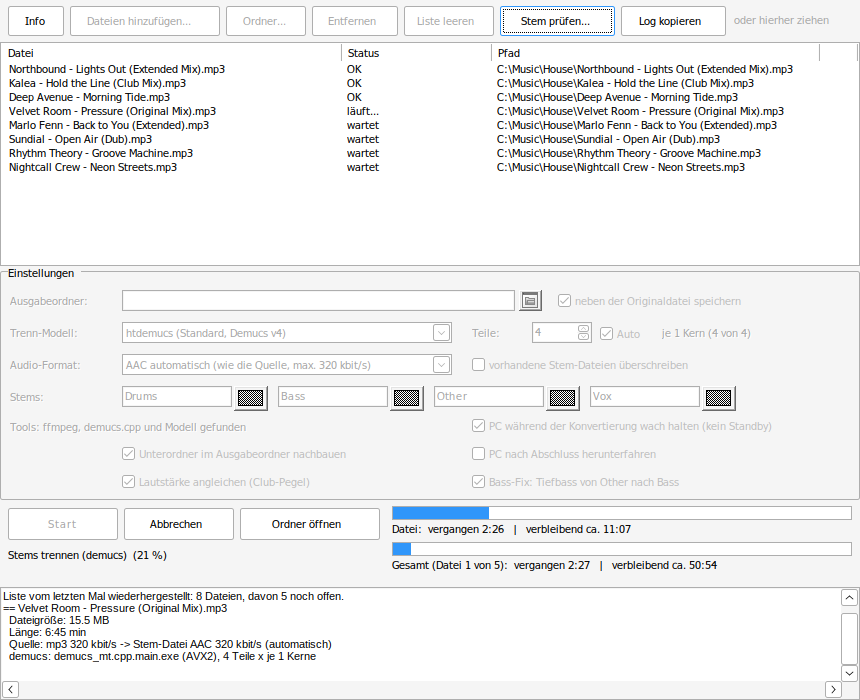Select 'Northbound - Lights Out (Extended Mix).mp3' row
Image resolution: width=860 pixels, height=700 pixels.
point(428,69)
